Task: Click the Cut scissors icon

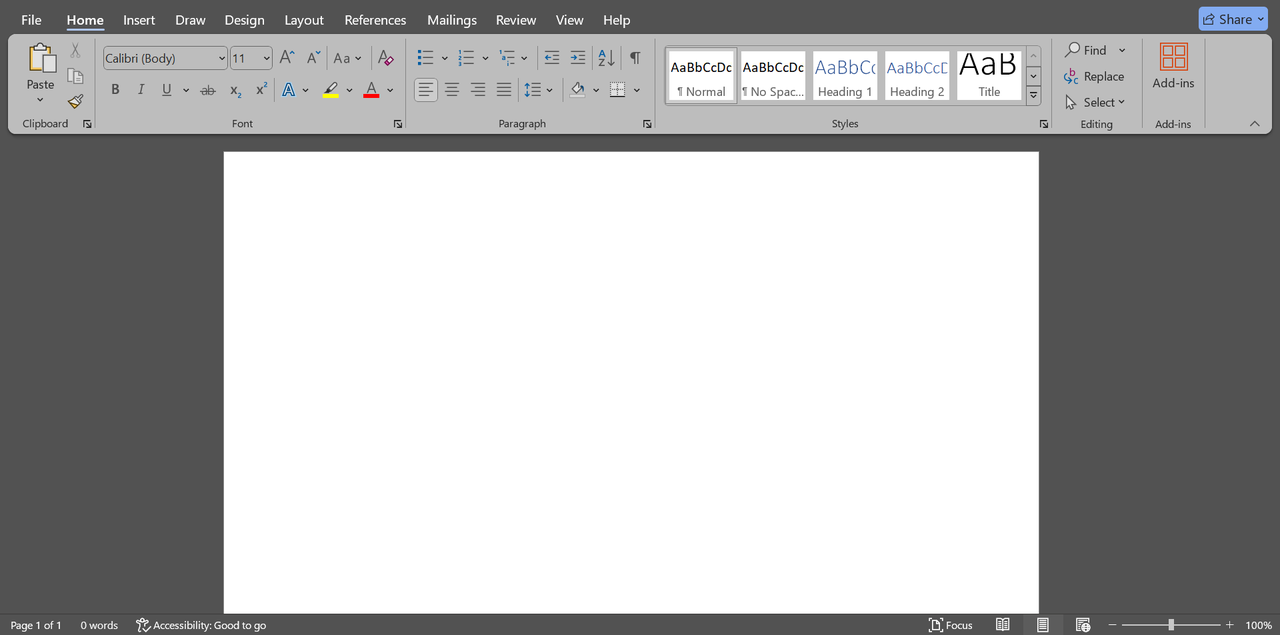Action: [x=75, y=50]
